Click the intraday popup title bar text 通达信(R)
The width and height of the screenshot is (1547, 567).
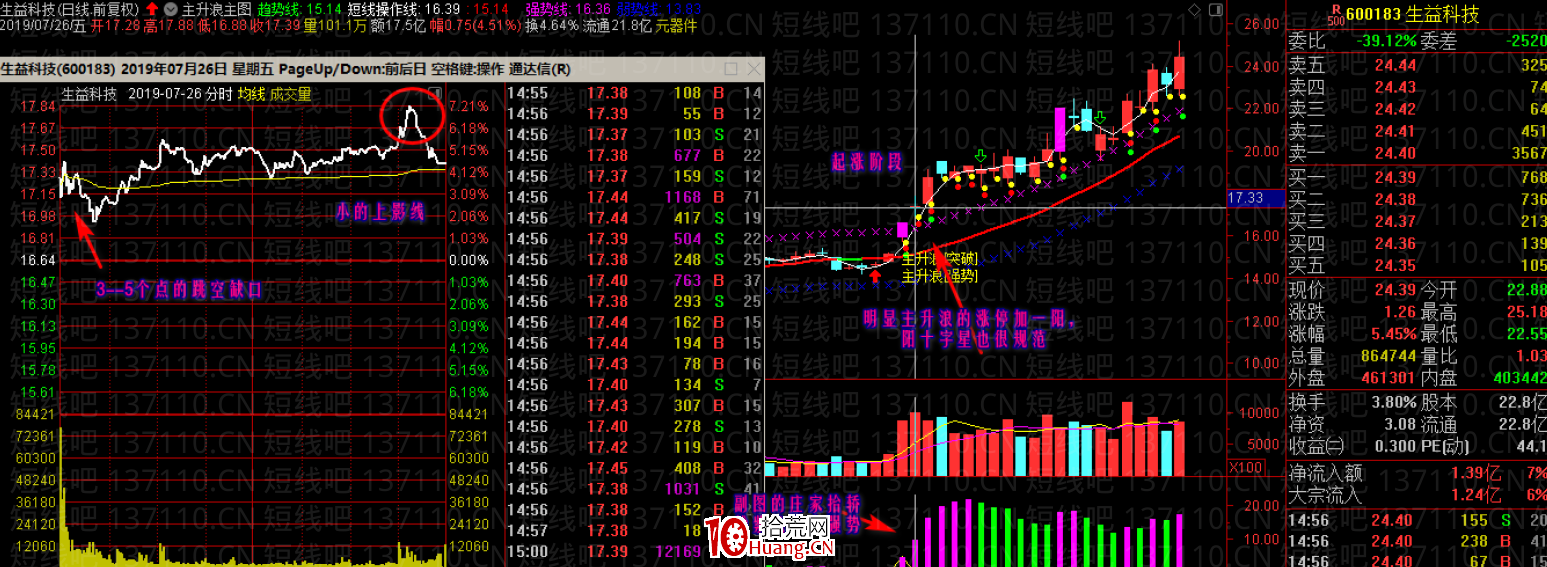(x=540, y=69)
